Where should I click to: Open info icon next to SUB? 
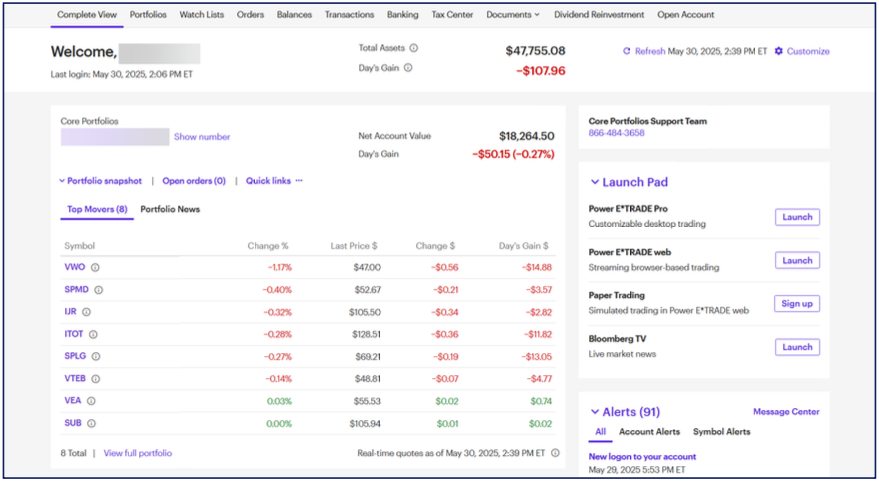pos(91,423)
